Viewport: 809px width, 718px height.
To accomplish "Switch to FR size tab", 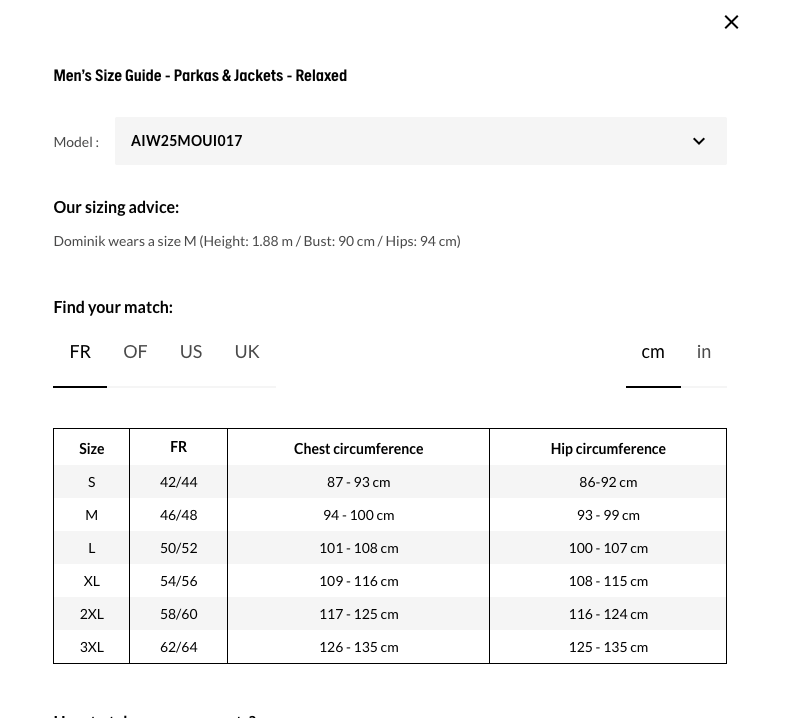I will pyautogui.click(x=80, y=352).
